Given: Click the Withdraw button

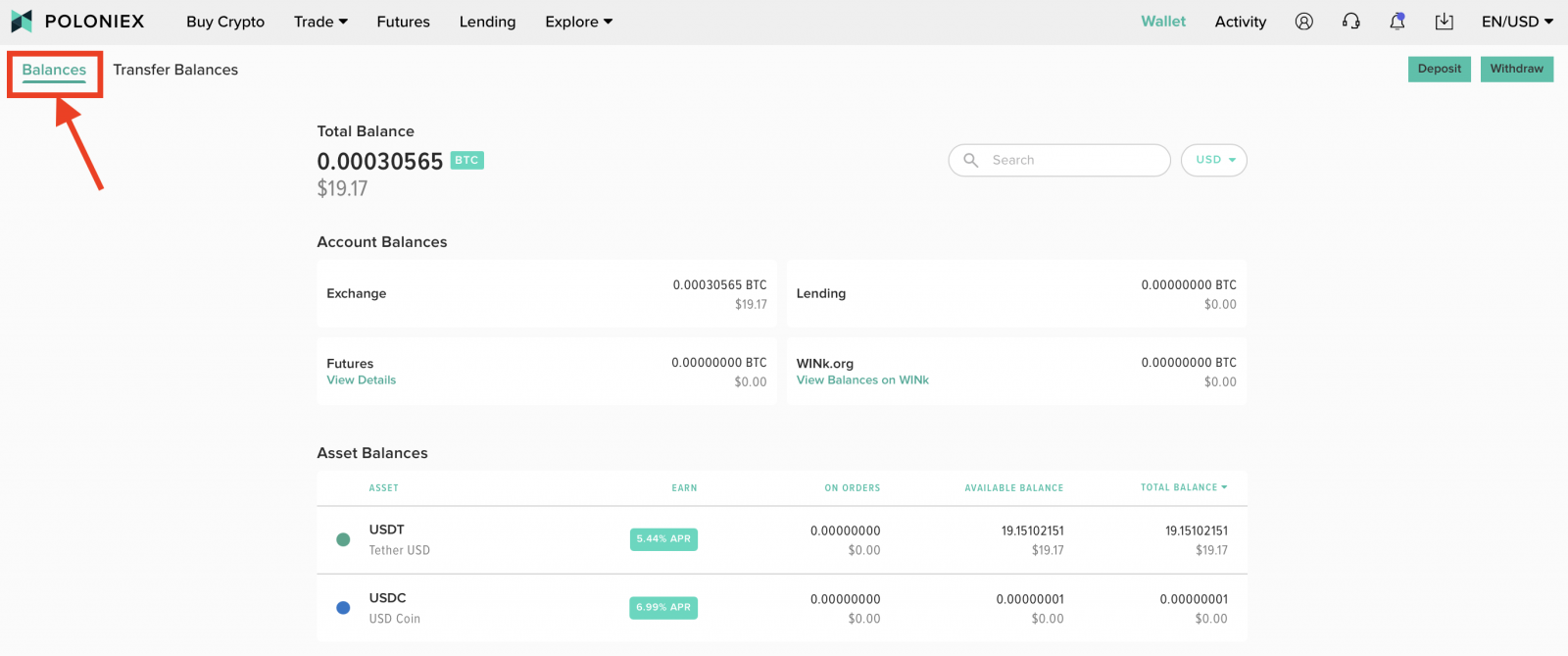Looking at the screenshot, I should [x=1517, y=69].
